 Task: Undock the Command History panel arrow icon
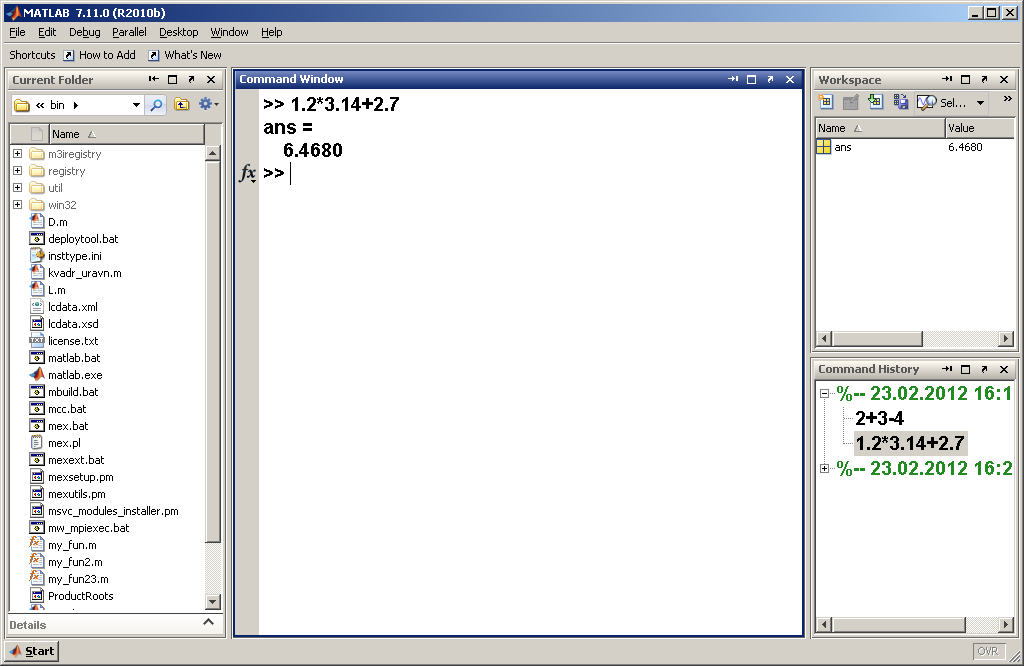pos(984,370)
